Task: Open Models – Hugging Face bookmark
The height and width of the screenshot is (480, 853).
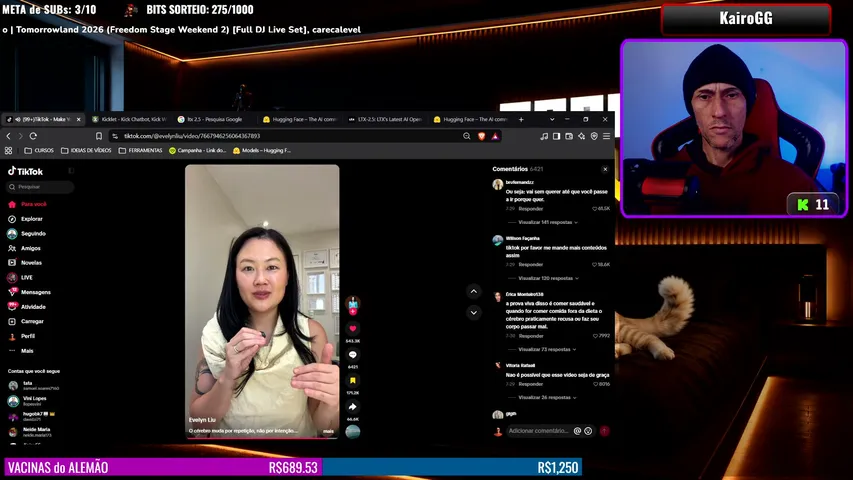Action: tap(262, 151)
